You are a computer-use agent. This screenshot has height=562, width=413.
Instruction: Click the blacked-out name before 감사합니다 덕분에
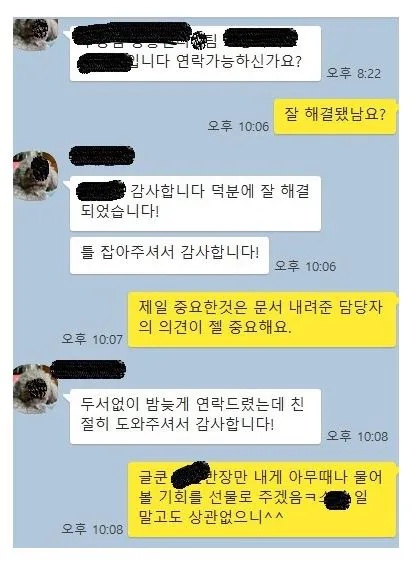(x=101, y=191)
